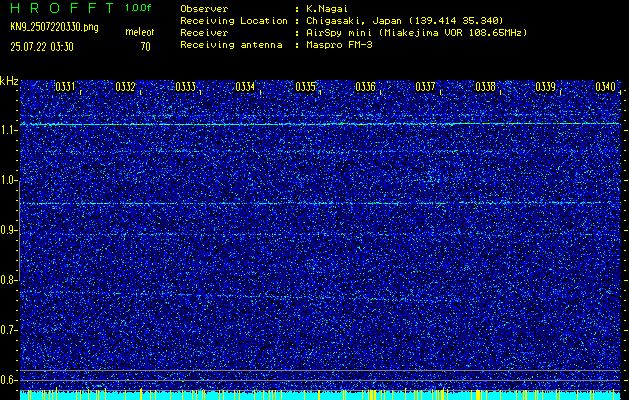Click the Chigasaki, Japan location value
Viewport: 629px width, 400px height.
coord(404,21)
